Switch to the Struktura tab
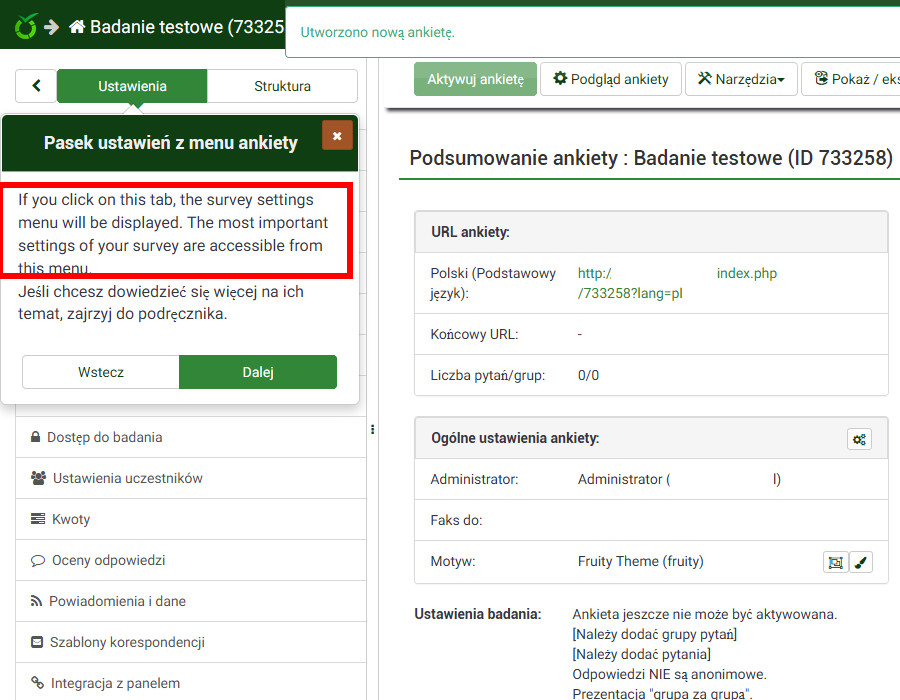 coord(282,86)
